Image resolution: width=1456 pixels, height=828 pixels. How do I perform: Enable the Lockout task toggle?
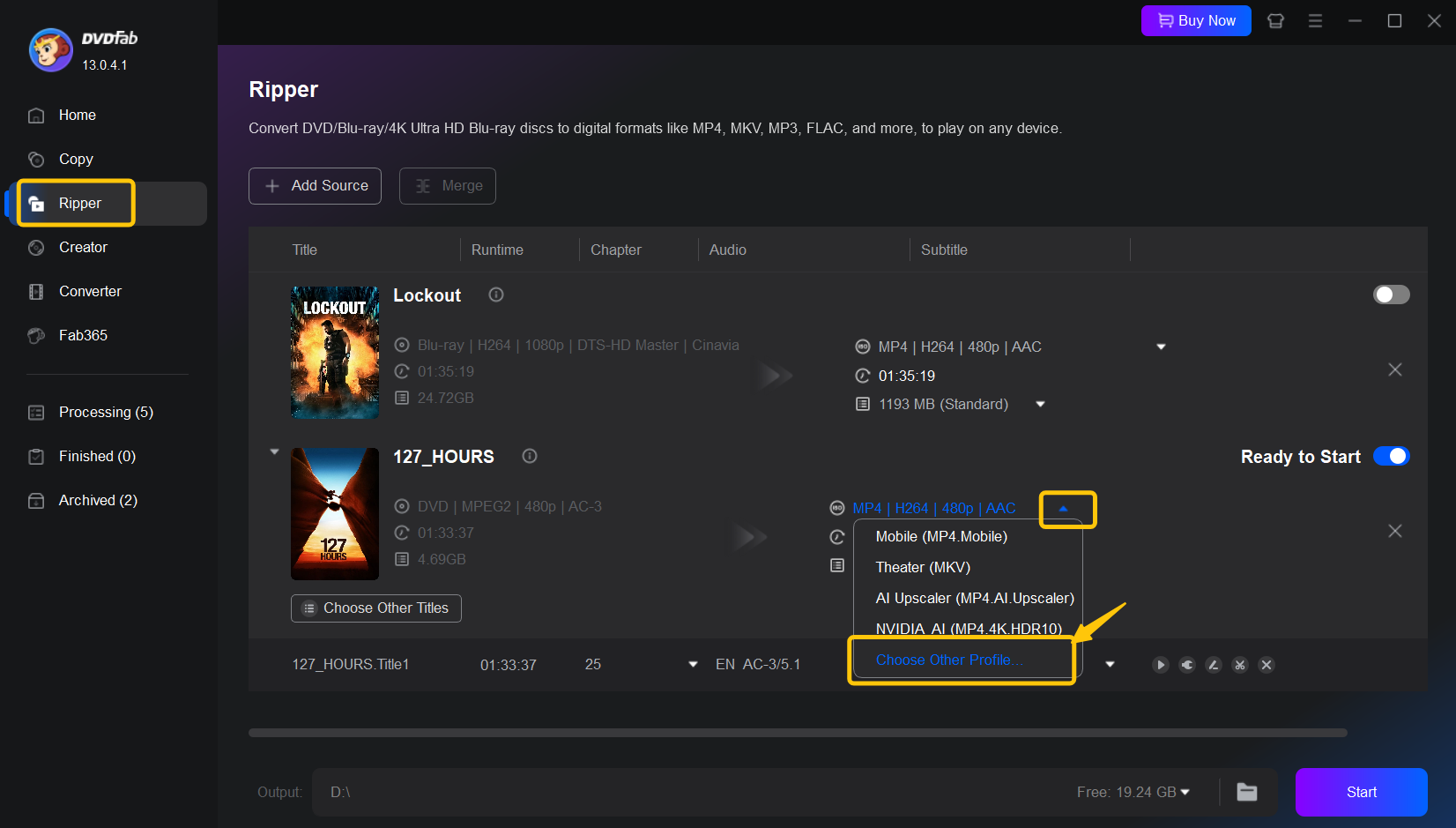click(1392, 295)
